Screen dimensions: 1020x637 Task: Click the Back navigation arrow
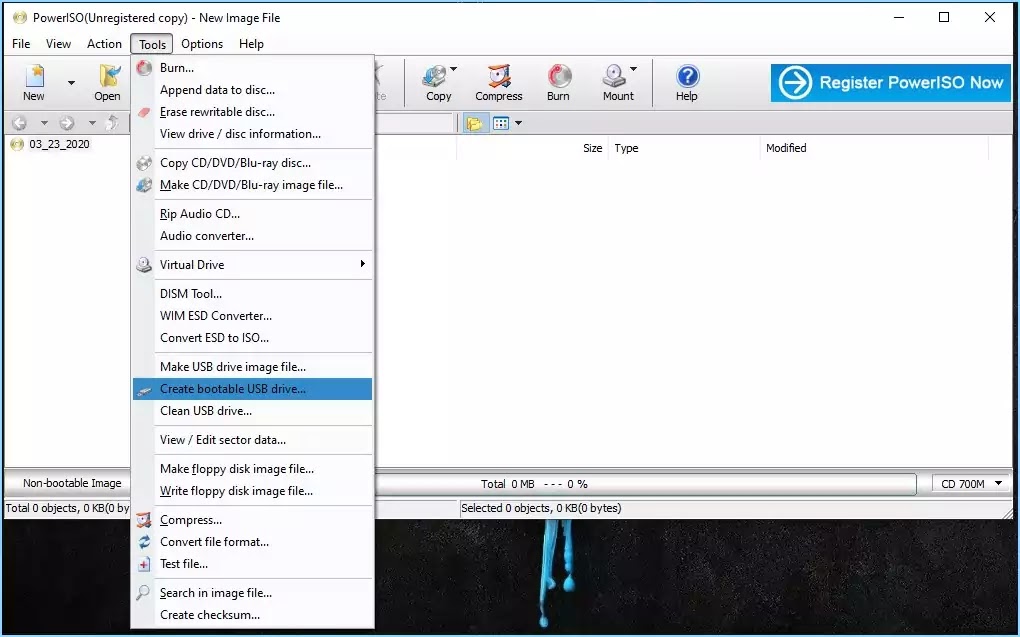tap(20, 122)
